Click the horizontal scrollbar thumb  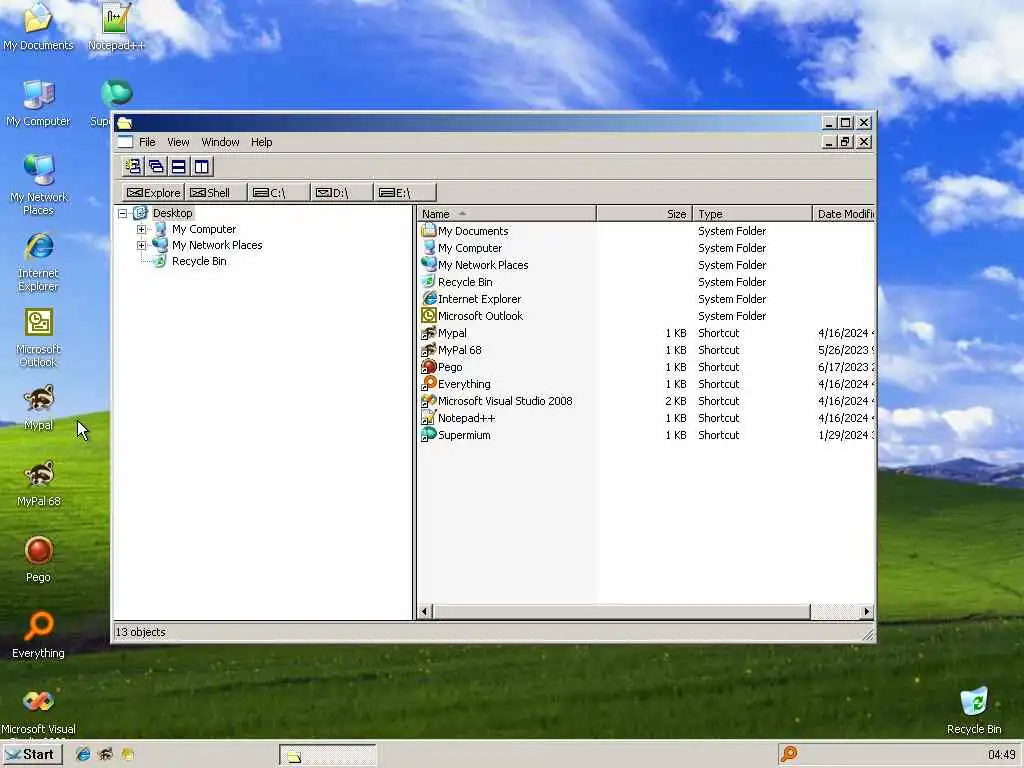coord(622,612)
